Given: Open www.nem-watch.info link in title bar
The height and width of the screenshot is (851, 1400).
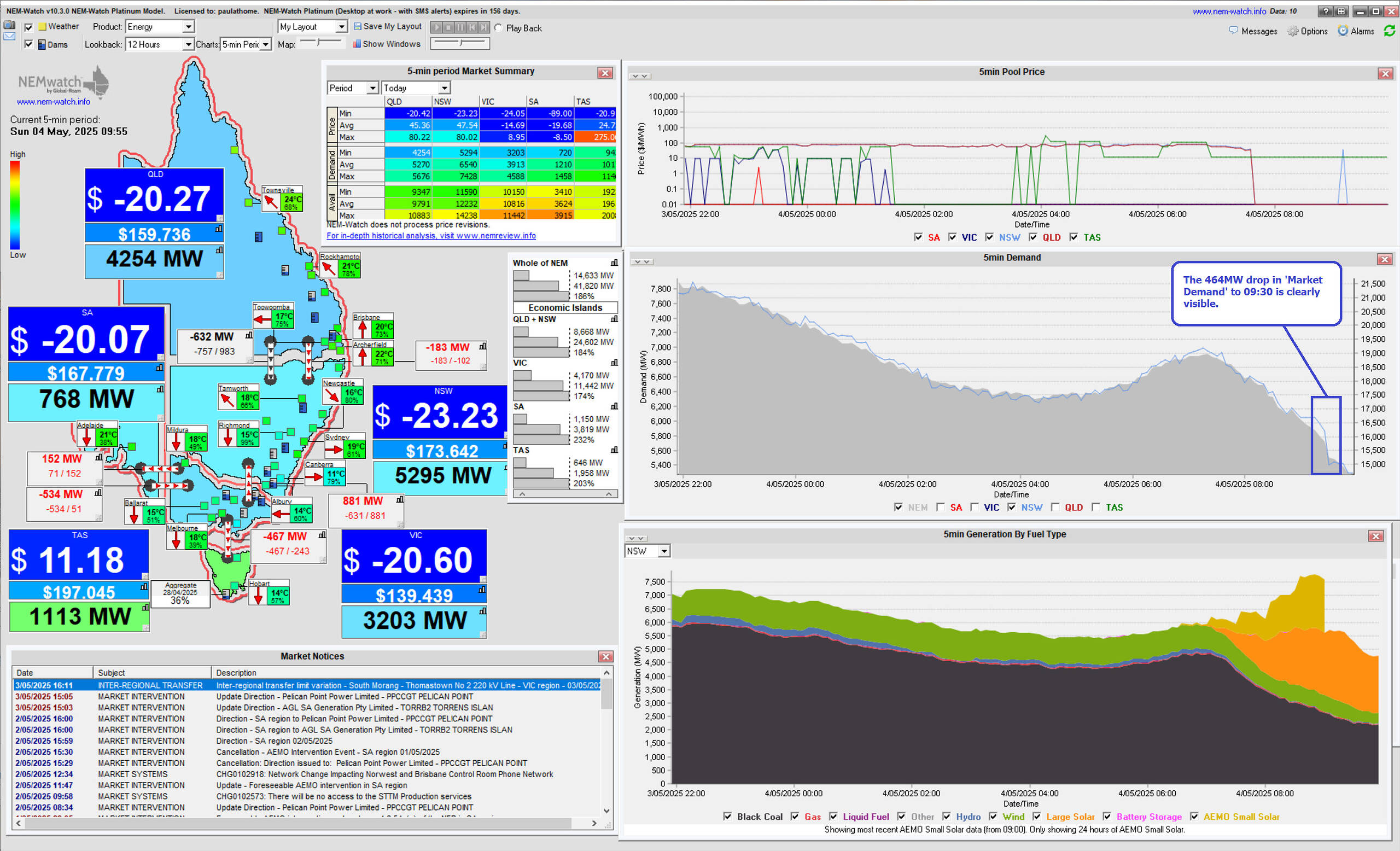Looking at the screenshot, I should 1229,11.
